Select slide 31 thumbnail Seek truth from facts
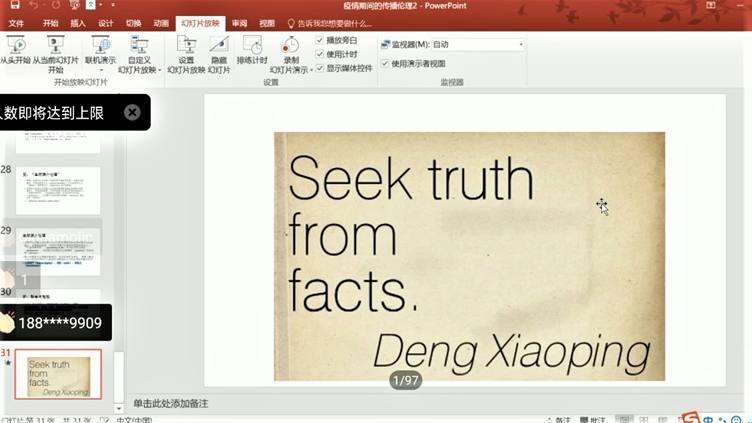Viewport: 752px width, 423px height. click(x=58, y=375)
